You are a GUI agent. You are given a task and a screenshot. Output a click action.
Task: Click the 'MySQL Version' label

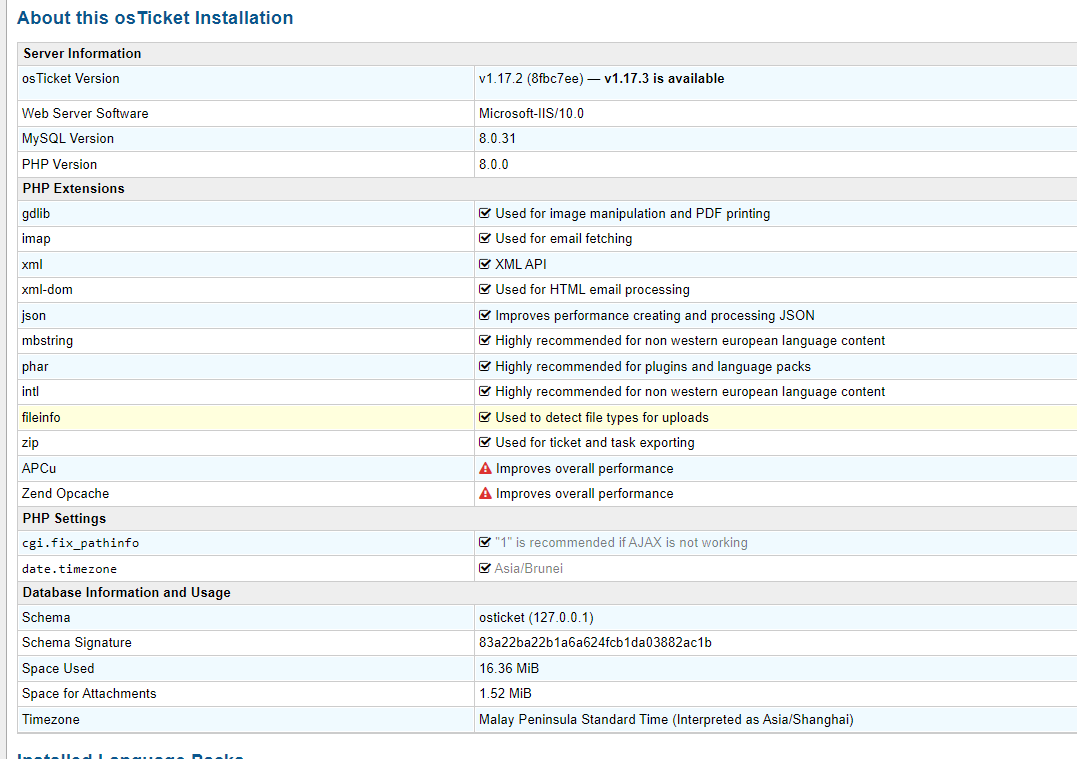[68, 139]
